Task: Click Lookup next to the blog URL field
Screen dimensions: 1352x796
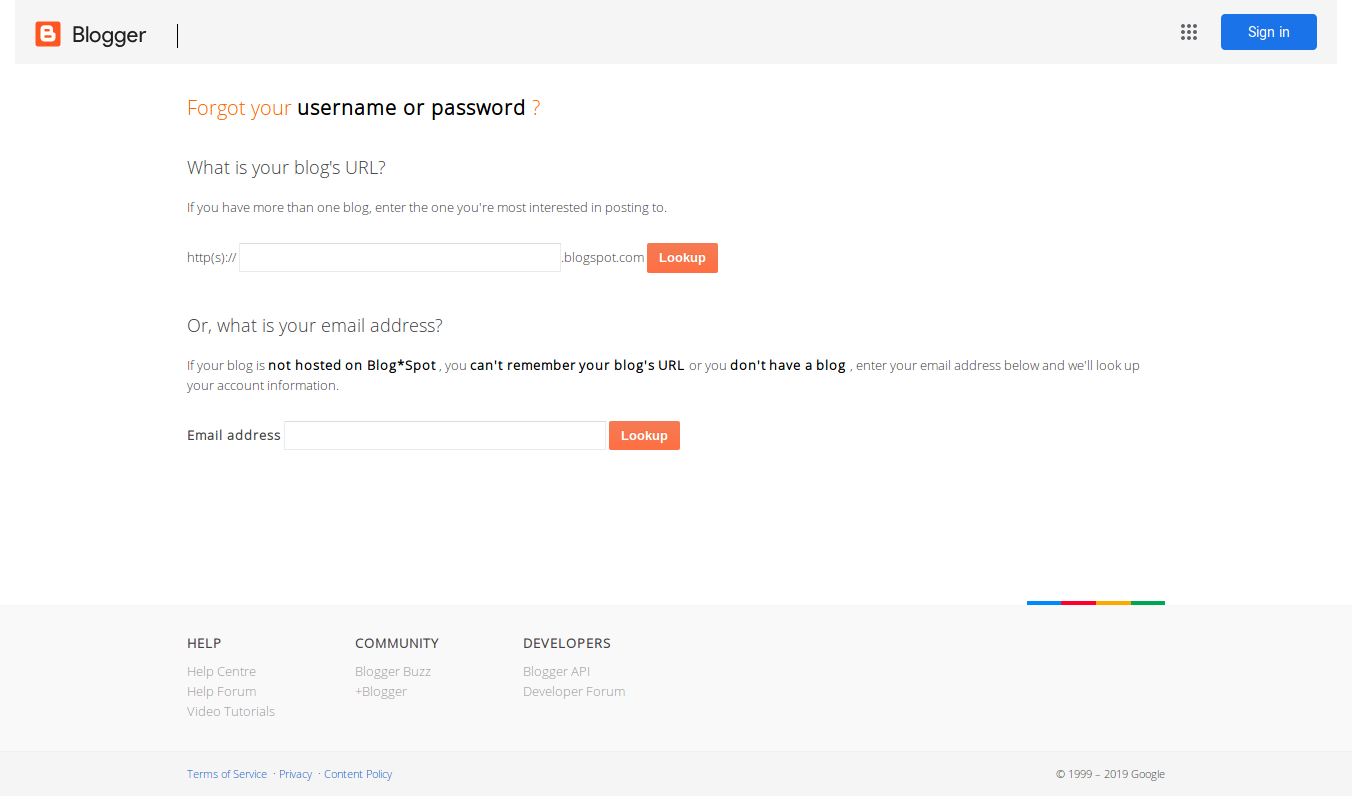Action: [682, 257]
